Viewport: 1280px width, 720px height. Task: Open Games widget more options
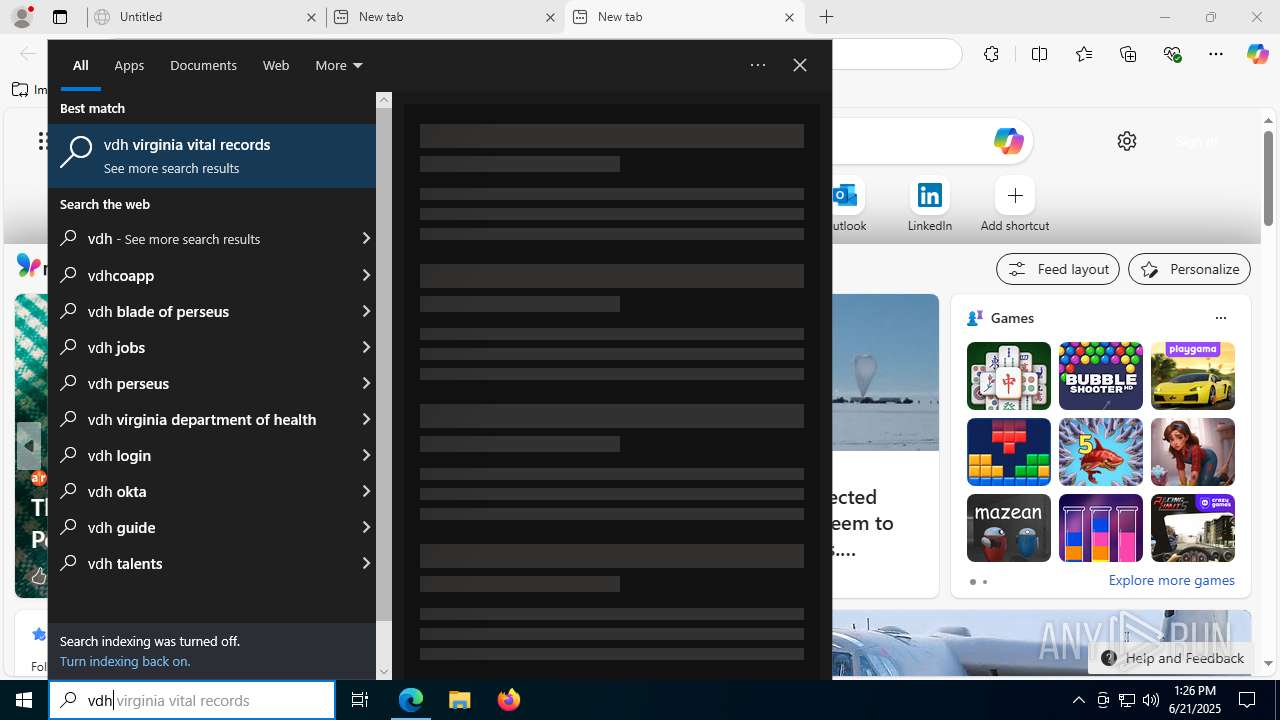coord(1220,318)
